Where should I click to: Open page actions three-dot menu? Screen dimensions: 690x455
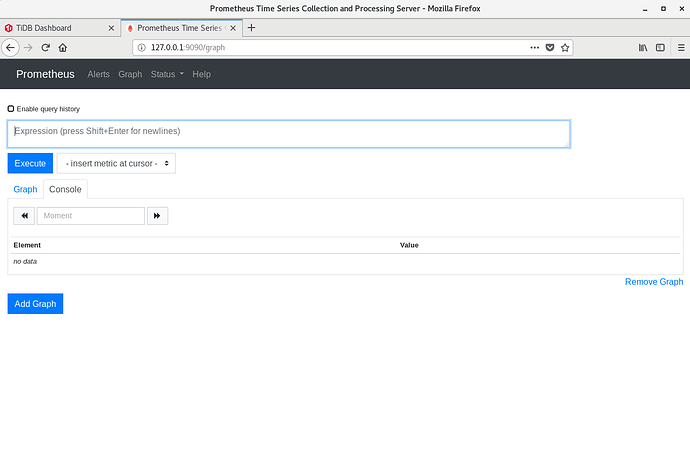tap(535, 48)
